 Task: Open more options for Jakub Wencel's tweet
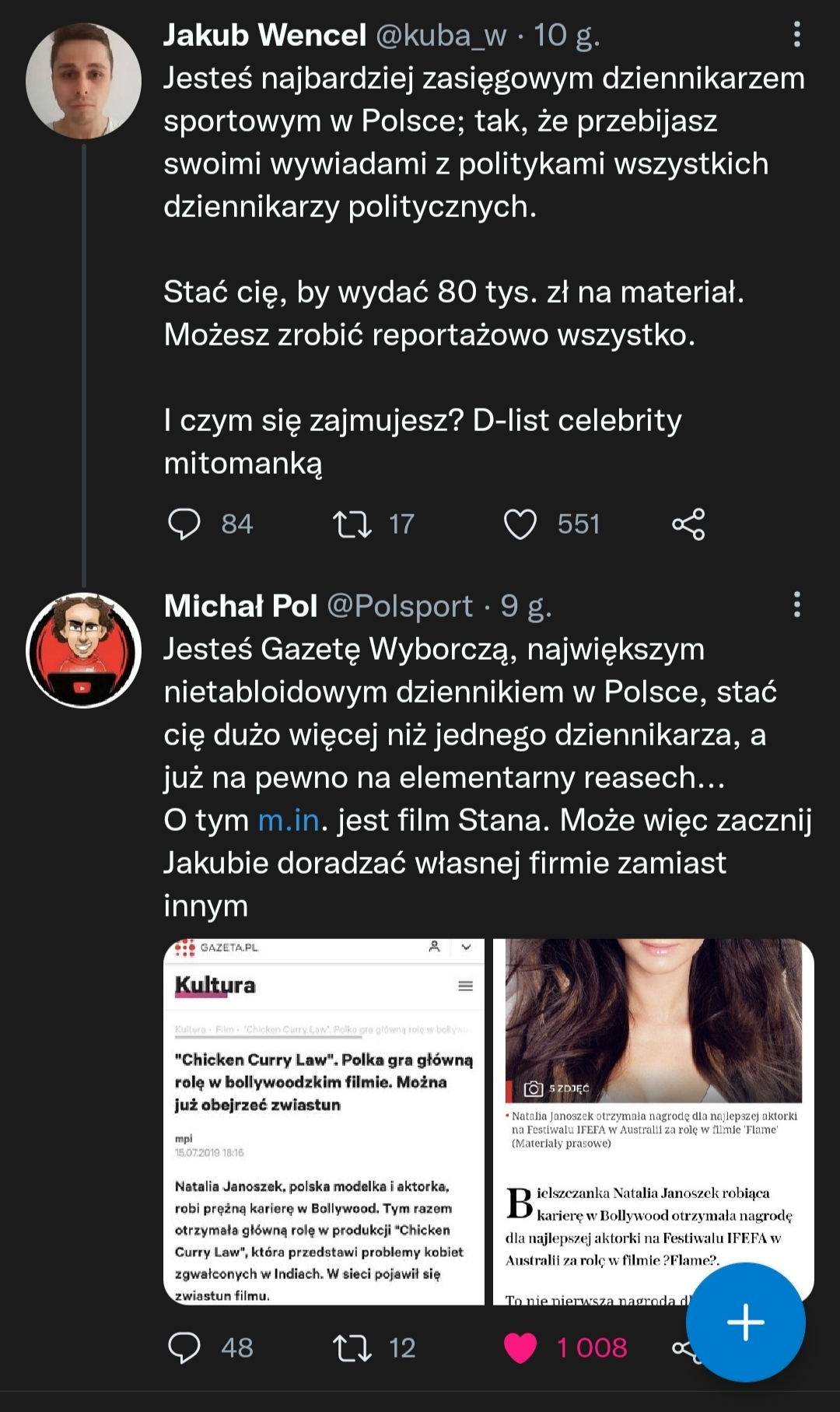pyautogui.click(x=797, y=34)
